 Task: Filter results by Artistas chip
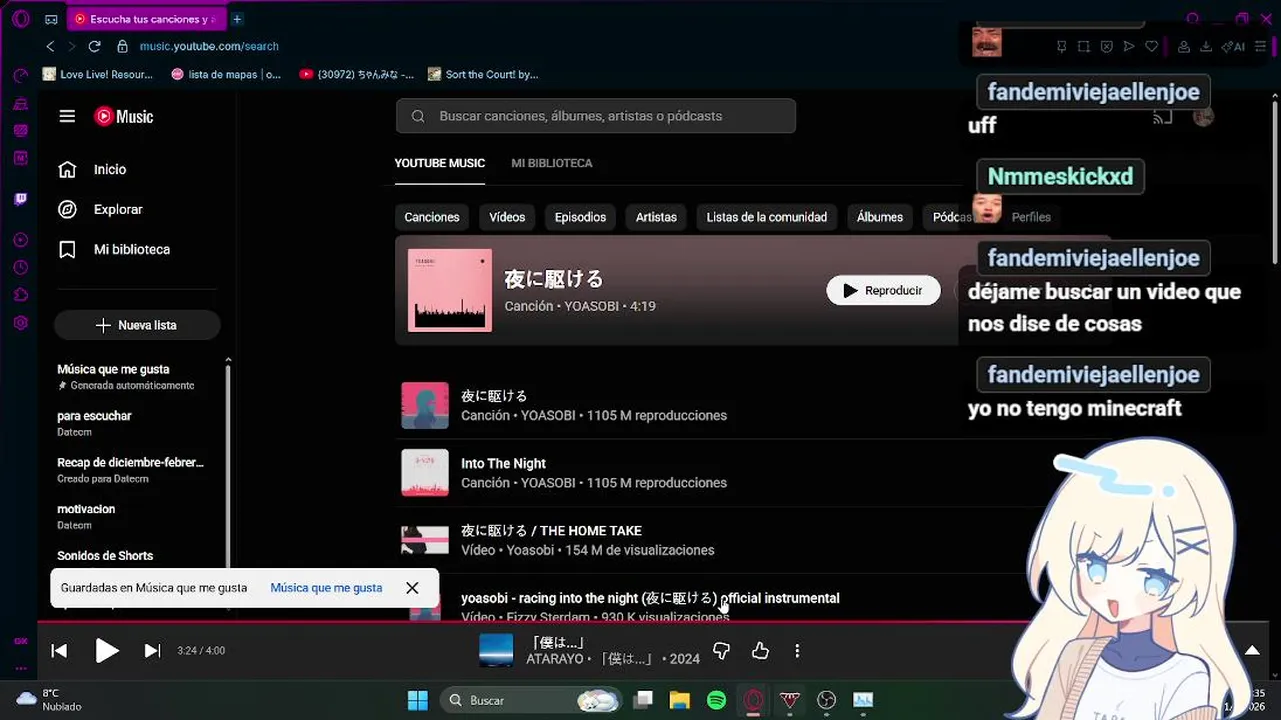coord(656,217)
